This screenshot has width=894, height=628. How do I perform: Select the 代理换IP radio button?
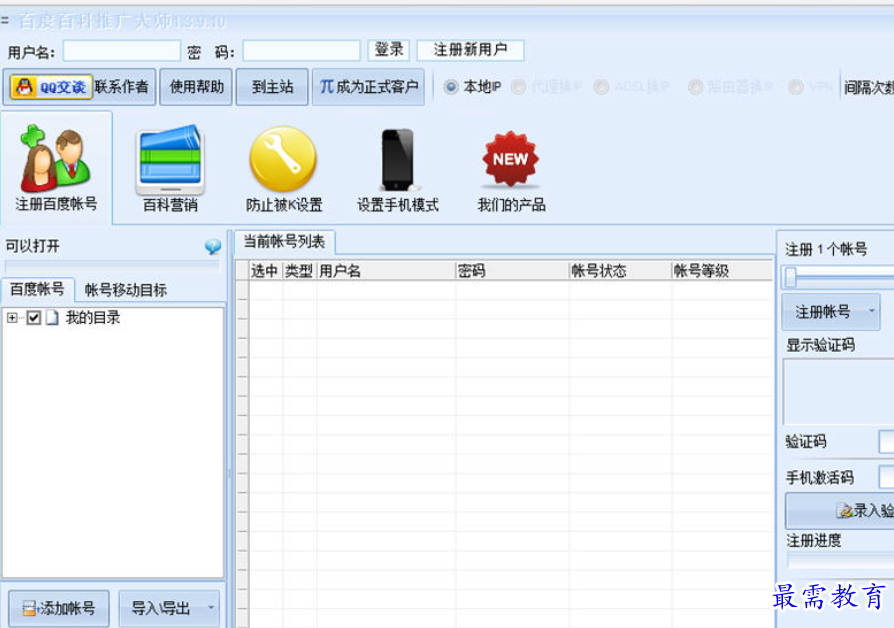(518, 87)
